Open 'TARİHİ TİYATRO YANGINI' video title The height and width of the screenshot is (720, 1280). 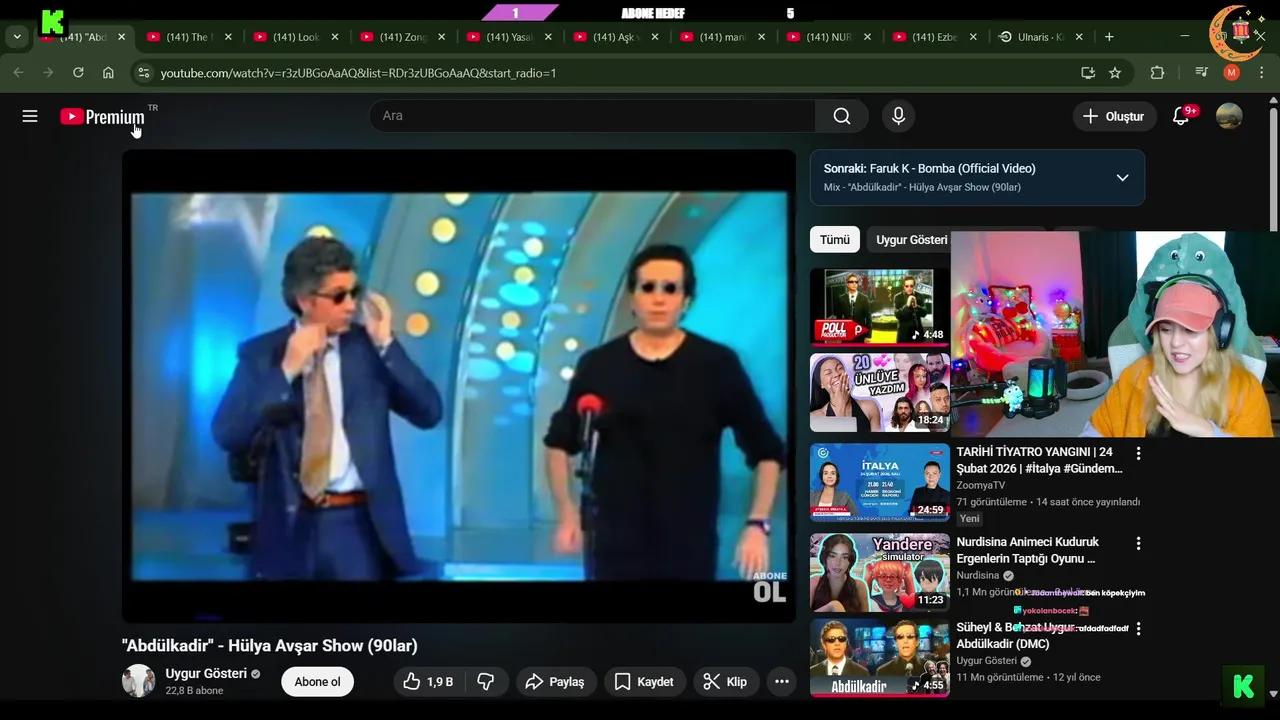point(1039,460)
